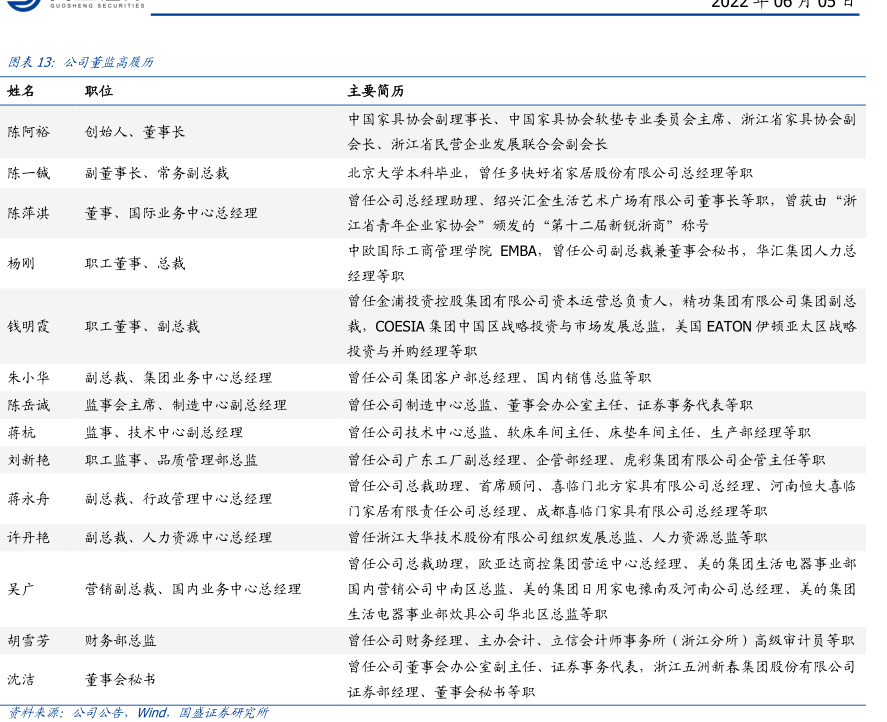Click the 姓名 column header
Image resolution: width=887 pixels, height=722 pixels.
[21, 91]
